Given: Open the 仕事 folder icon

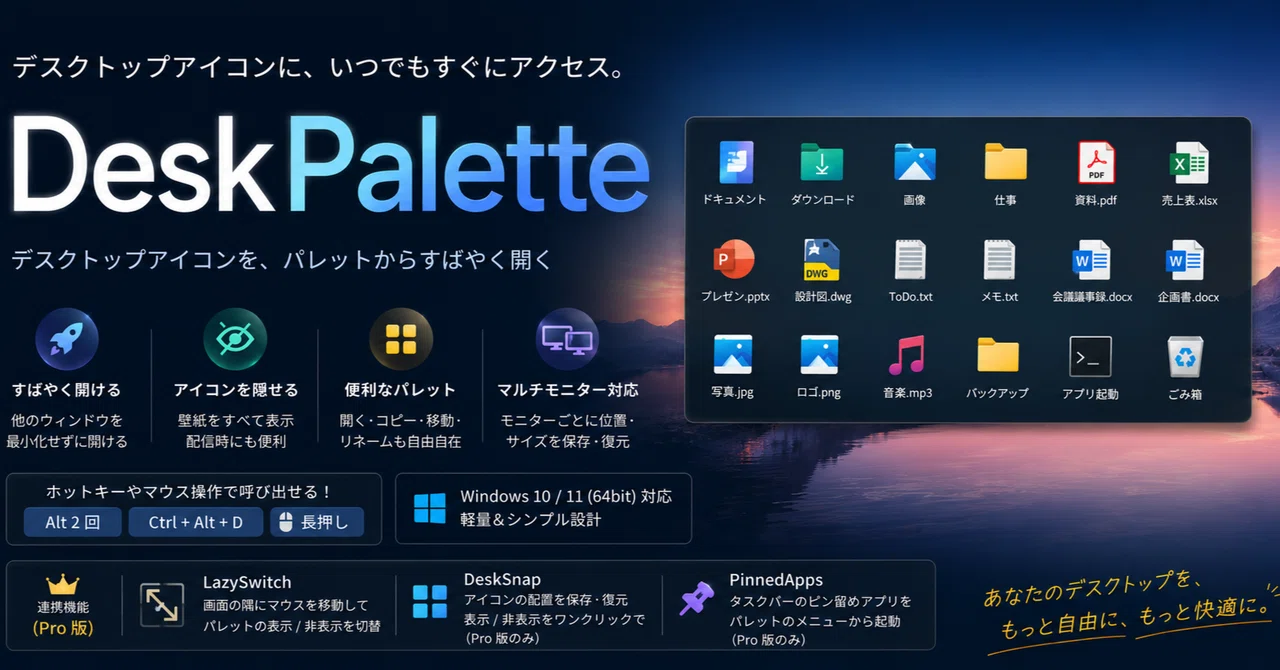Looking at the screenshot, I should click(1005, 162).
